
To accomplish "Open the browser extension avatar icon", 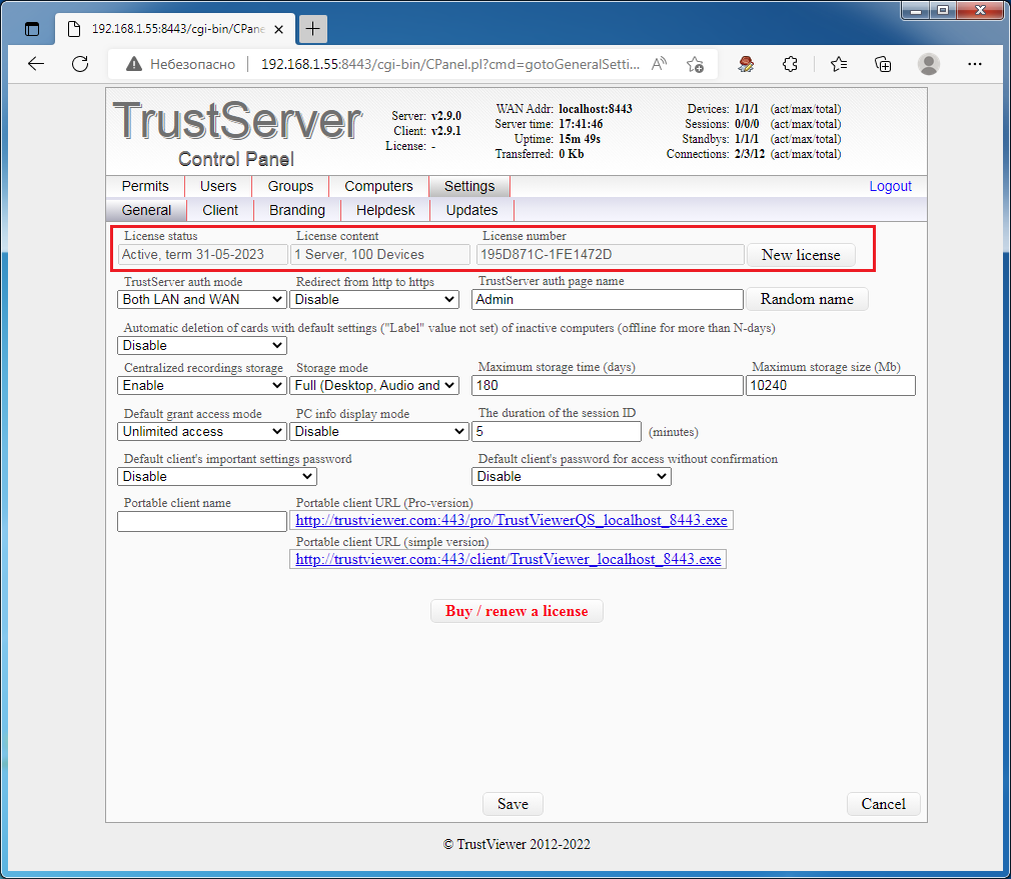I will coord(746,64).
